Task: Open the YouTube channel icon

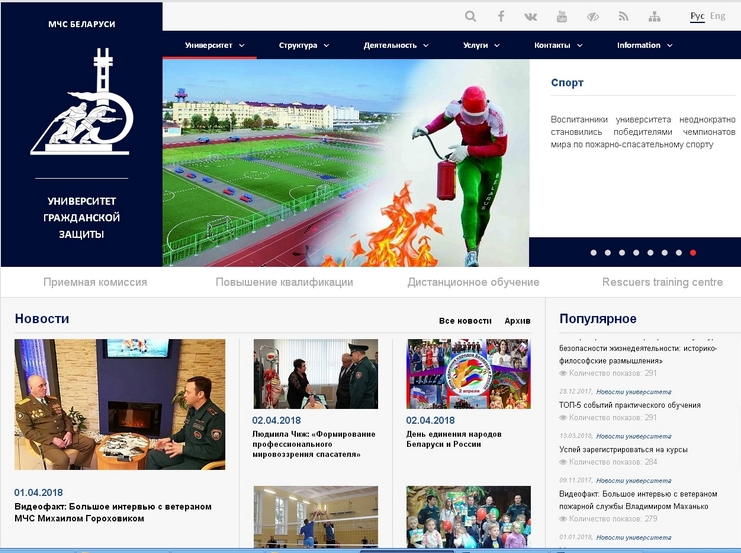Action: pyautogui.click(x=562, y=16)
